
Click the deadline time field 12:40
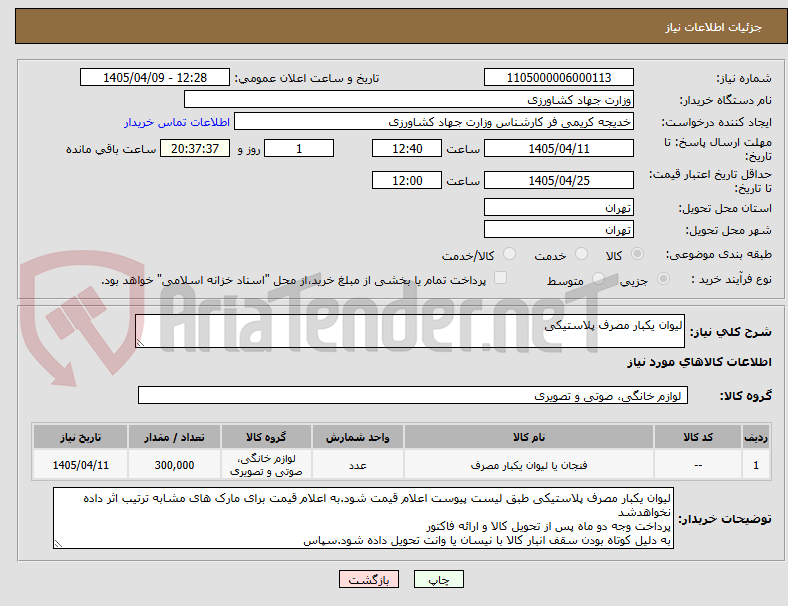tap(407, 148)
